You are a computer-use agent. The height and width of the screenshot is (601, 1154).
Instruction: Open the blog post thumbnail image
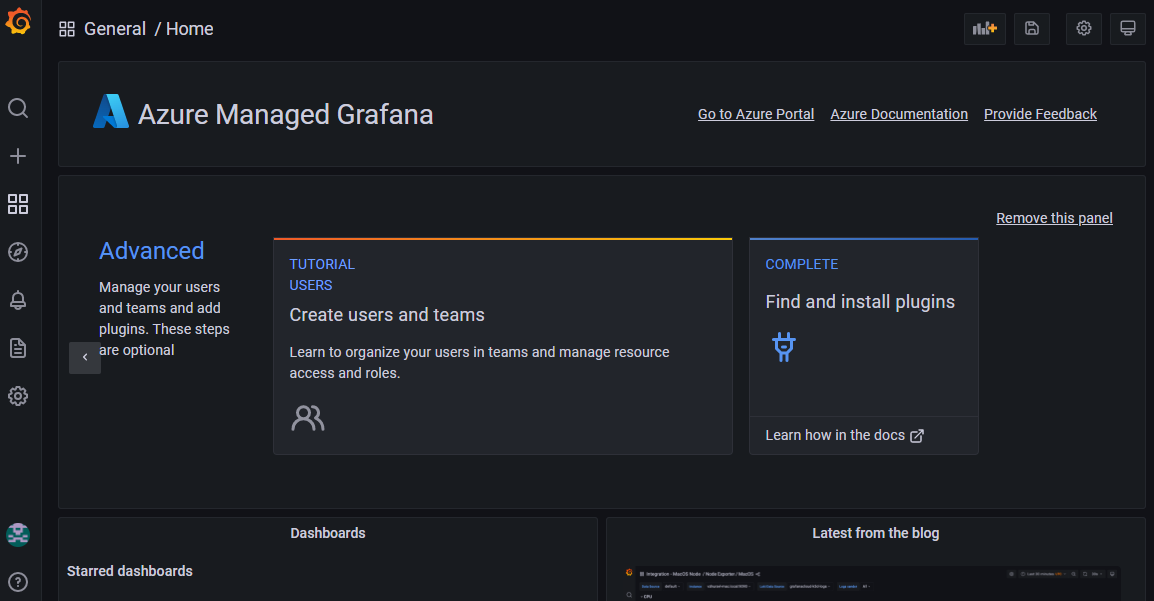(x=871, y=583)
